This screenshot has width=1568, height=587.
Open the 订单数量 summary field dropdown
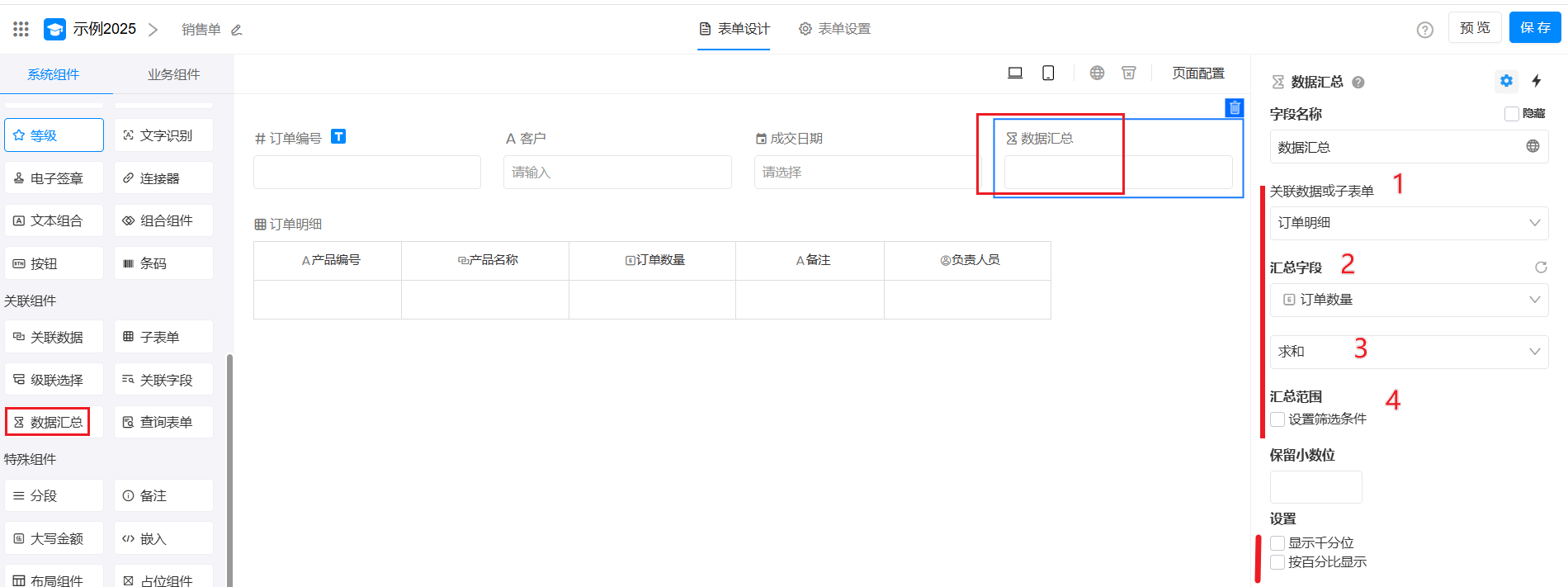point(1408,300)
